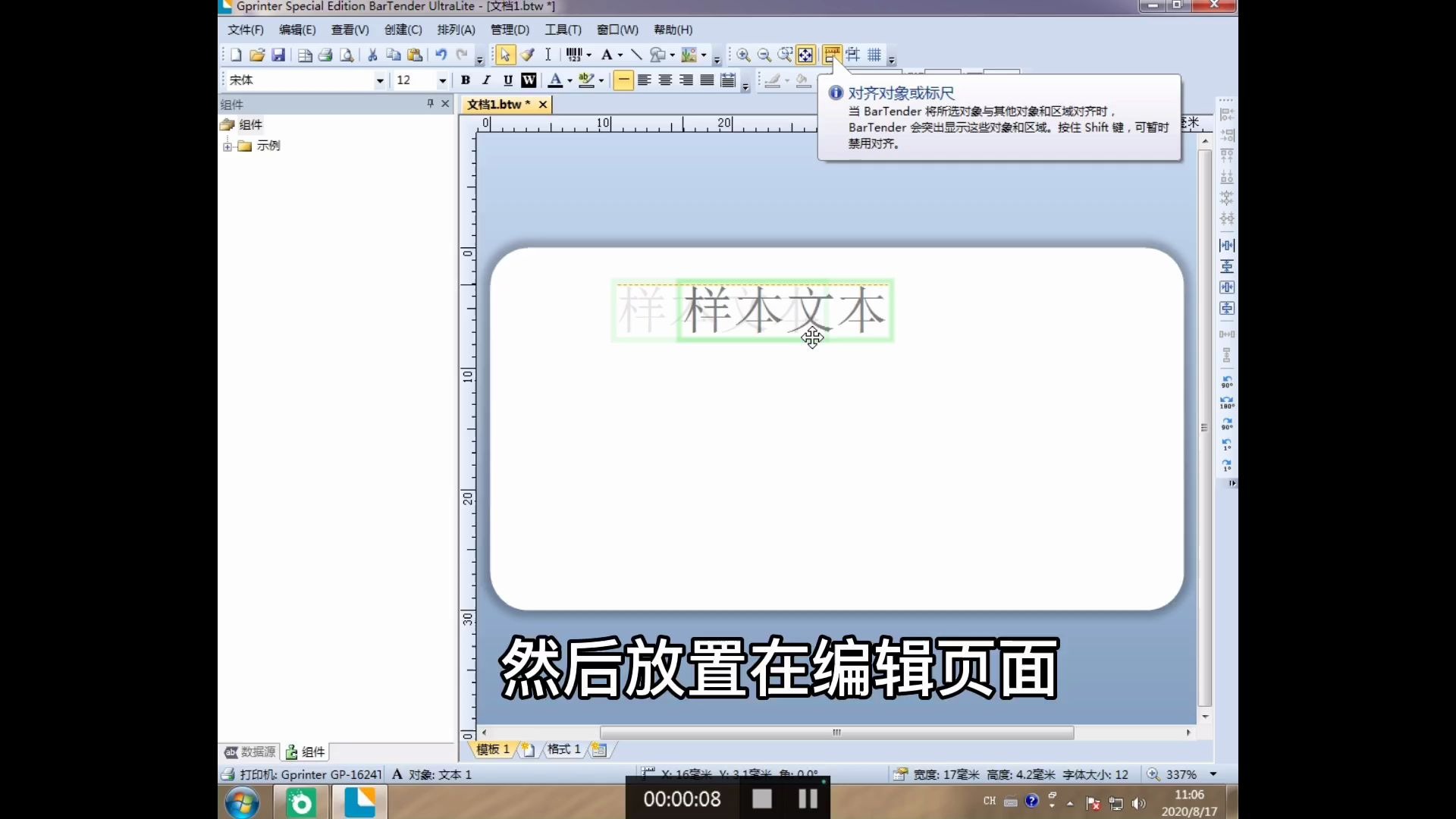Click the font color A button

(x=556, y=80)
